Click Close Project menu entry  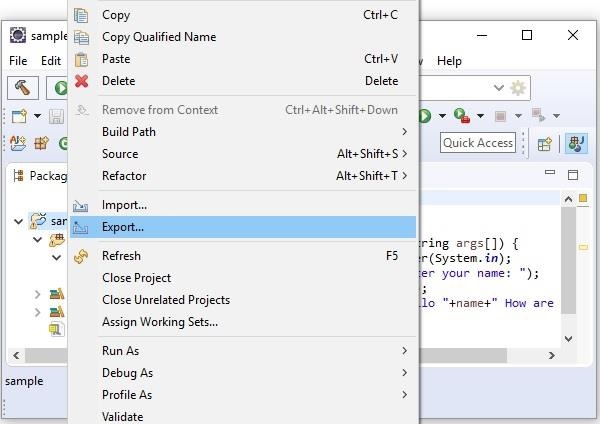pyautogui.click(x=136, y=278)
